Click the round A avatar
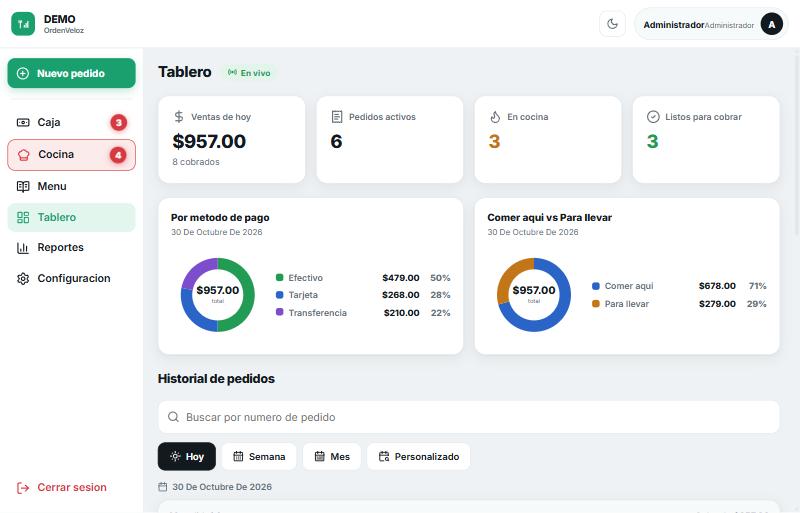 [x=771, y=24]
